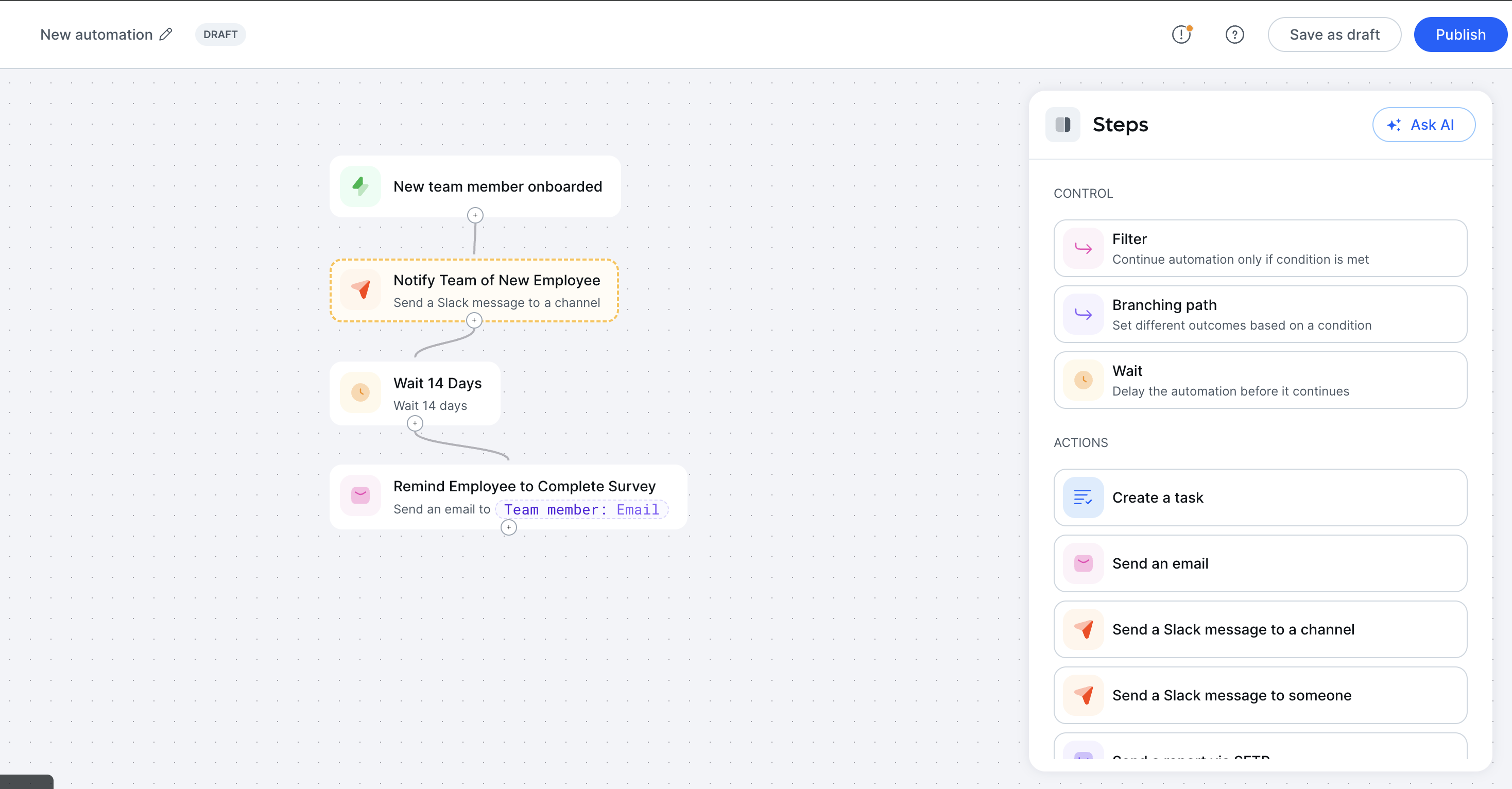Add step after Wait 14 Days node
The image size is (1512, 789).
pos(415,423)
